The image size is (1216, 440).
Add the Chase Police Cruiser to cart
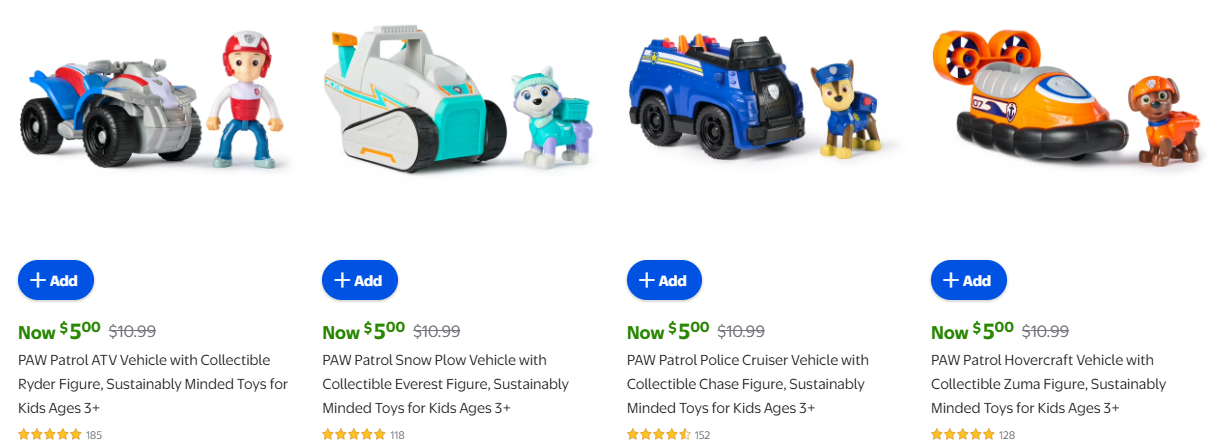[664, 280]
